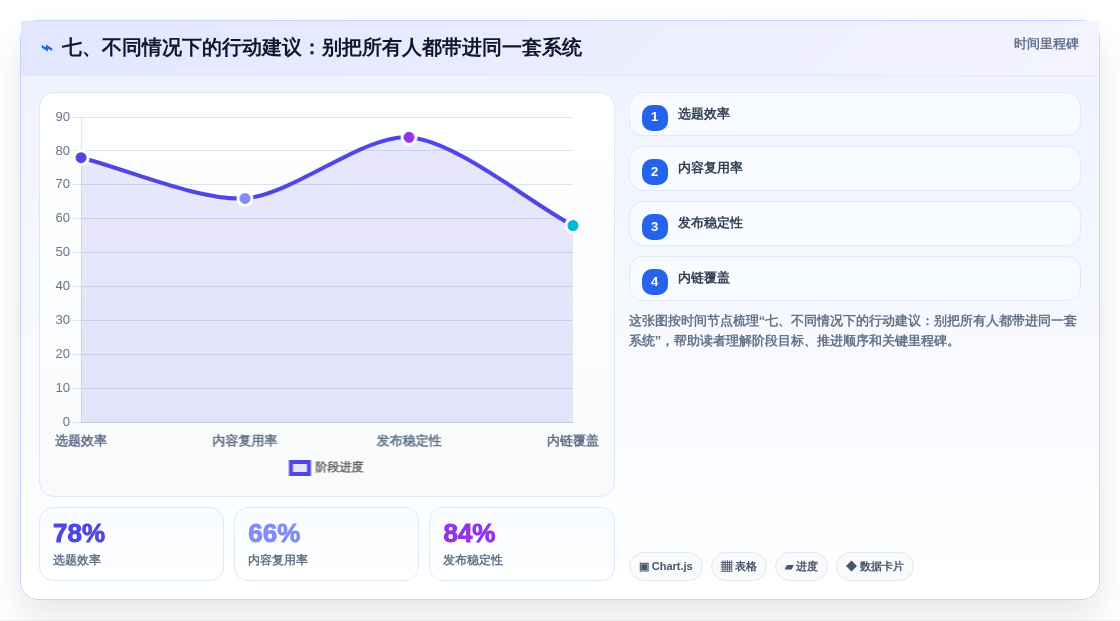This screenshot has width=1120, height=621.
Task: Click the description paragraph starting 这张图按时间节点
Action: point(853,331)
